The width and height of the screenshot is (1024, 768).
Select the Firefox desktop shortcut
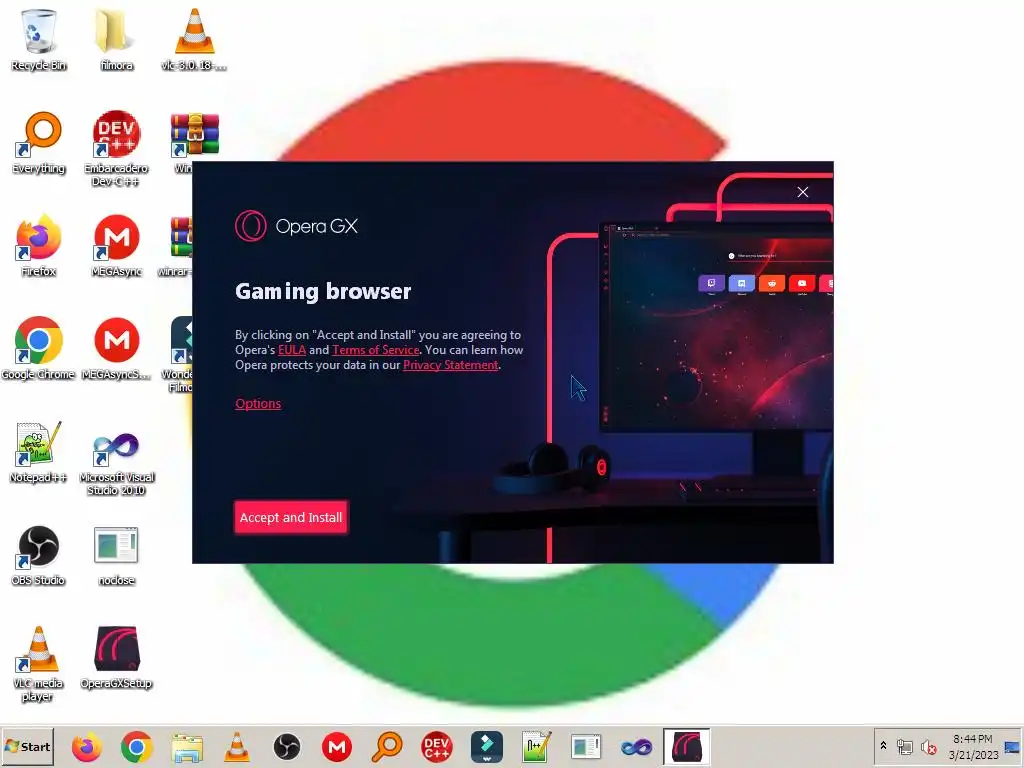39,246
